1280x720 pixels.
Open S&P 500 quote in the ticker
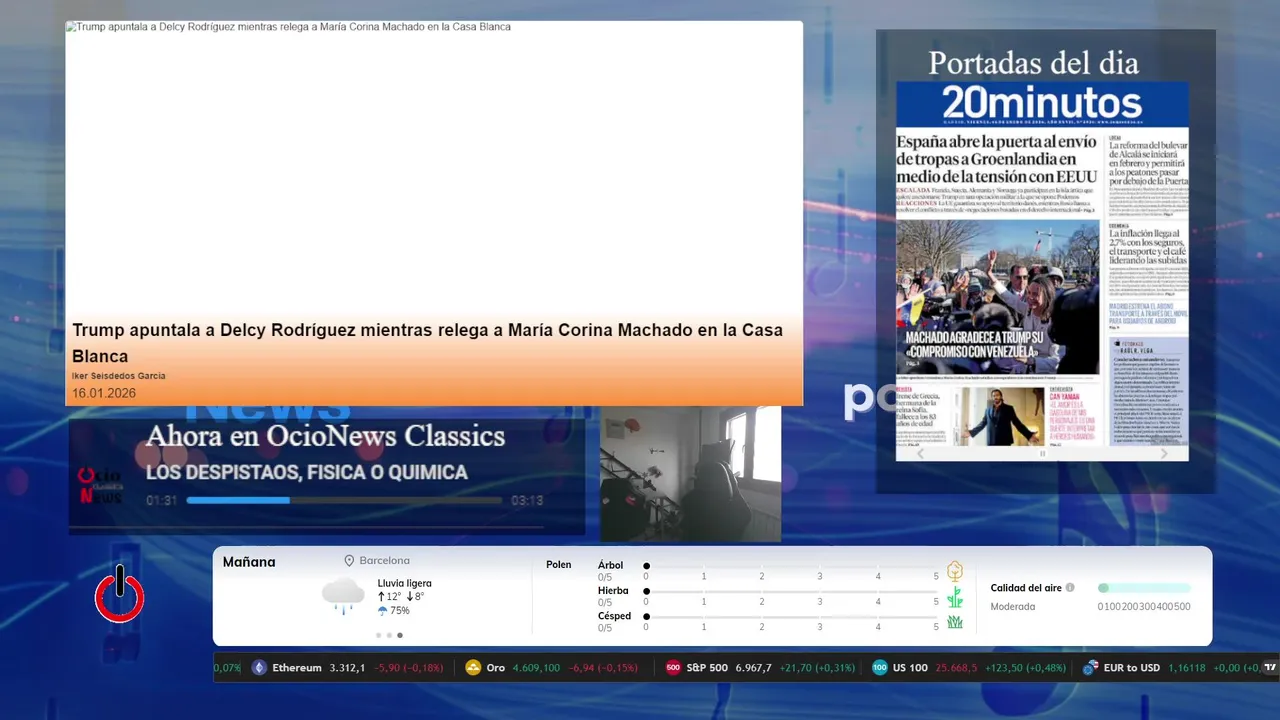pos(760,668)
